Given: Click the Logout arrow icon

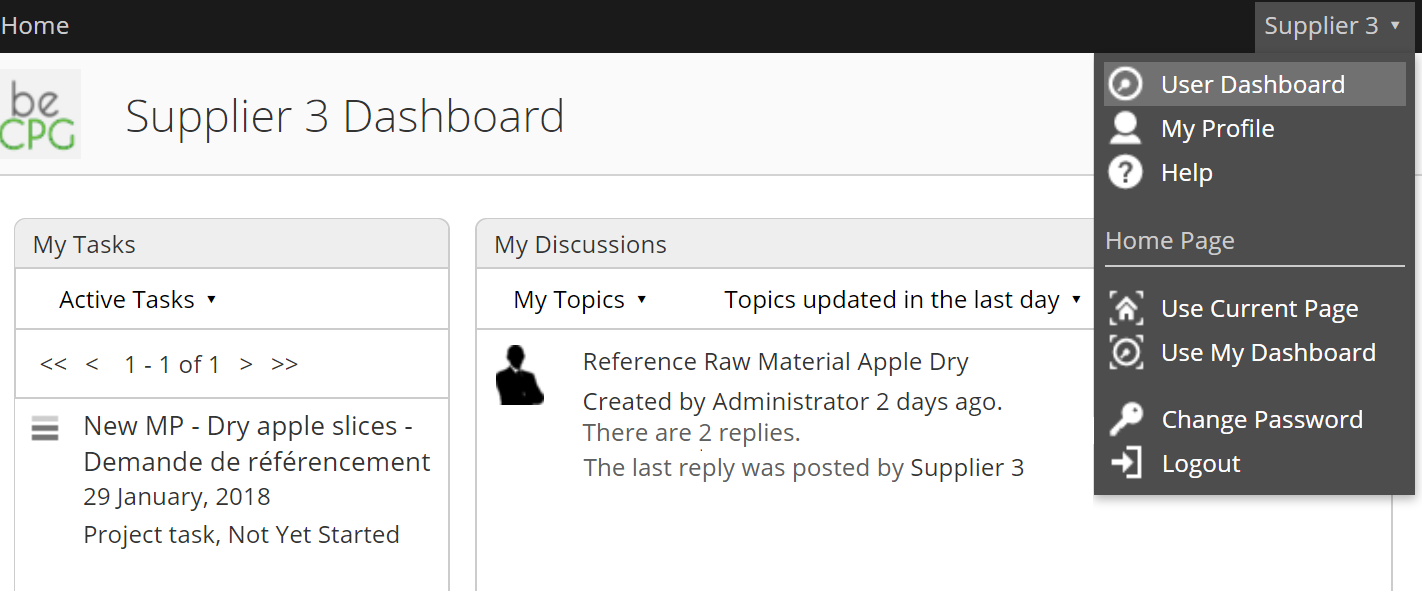Looking at the screenshot, I should 1126,463.
